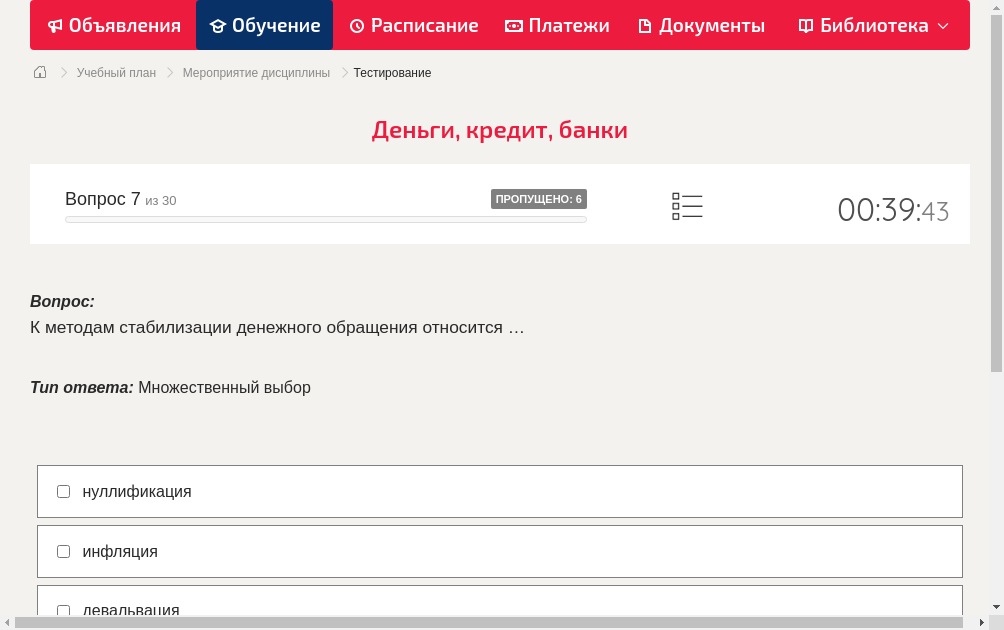This screenshot has width=1004, height=630.
Task: Check the инфляция answer option
Action: [63, 551]
